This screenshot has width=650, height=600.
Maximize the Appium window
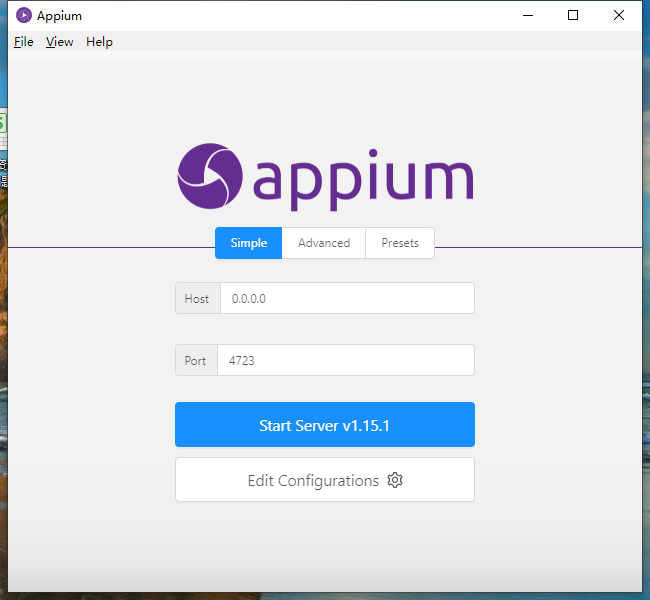click(x=573, y=15)
